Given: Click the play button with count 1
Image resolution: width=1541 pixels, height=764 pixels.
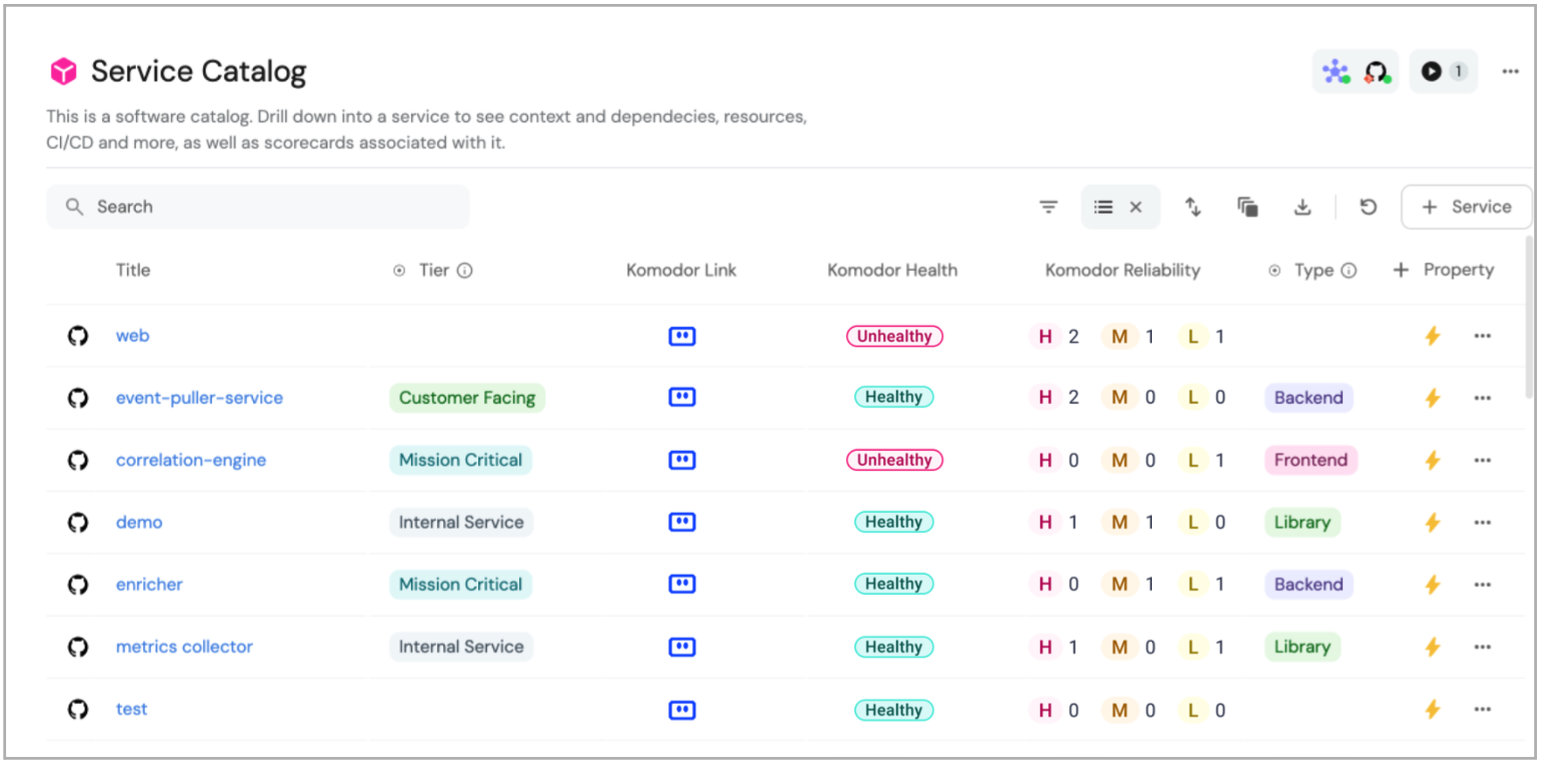Looking at the screenshot, I should coord(1443,72).
